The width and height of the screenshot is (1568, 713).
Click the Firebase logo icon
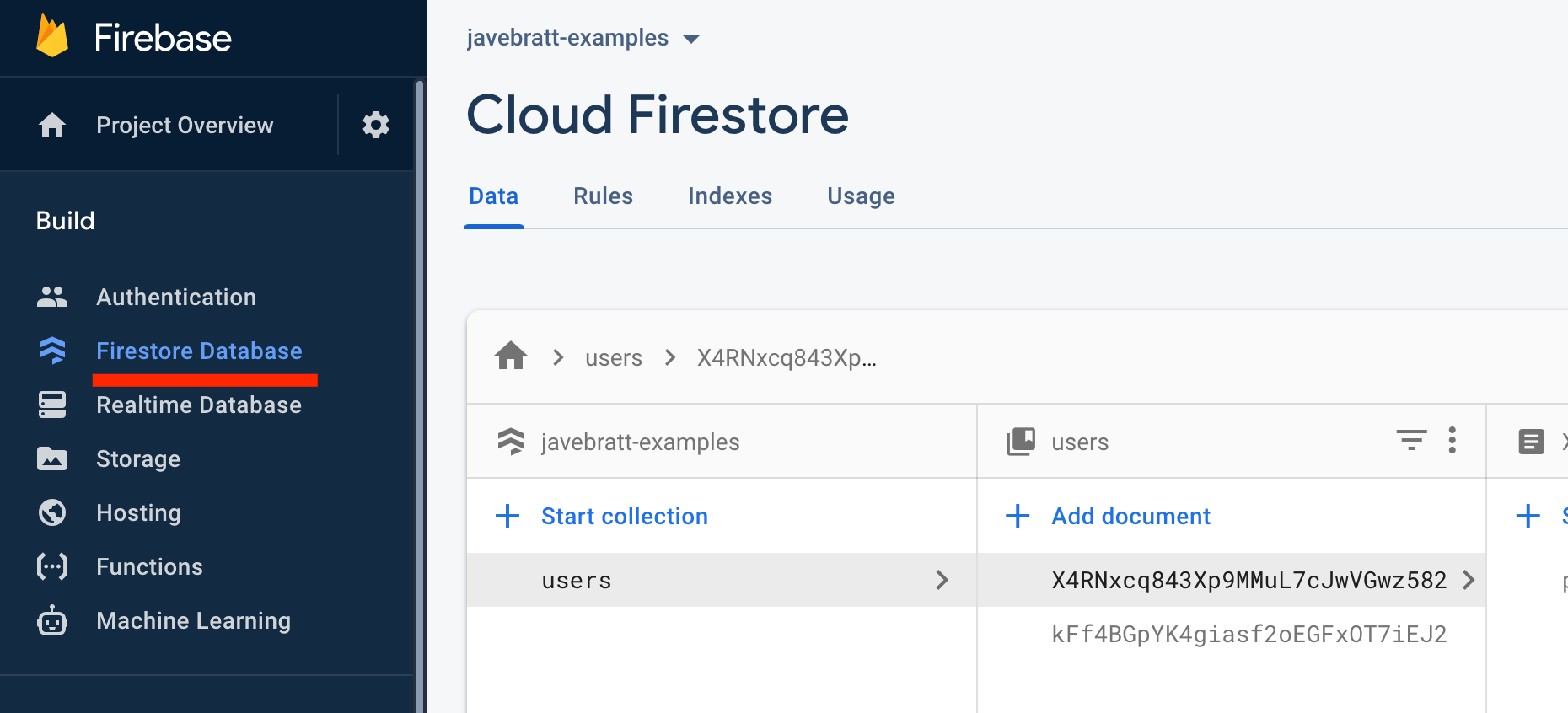[52, 37]
